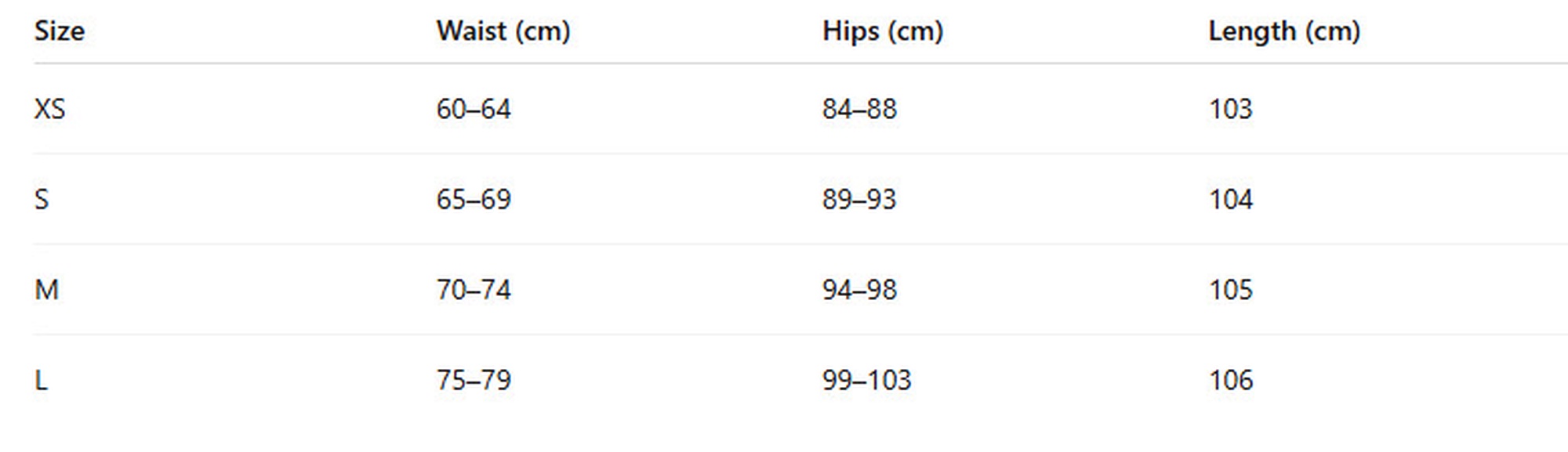The width and height of the screenshot is (1568, 452).
Task: Select the S size cell
Action: coord(42,200)
